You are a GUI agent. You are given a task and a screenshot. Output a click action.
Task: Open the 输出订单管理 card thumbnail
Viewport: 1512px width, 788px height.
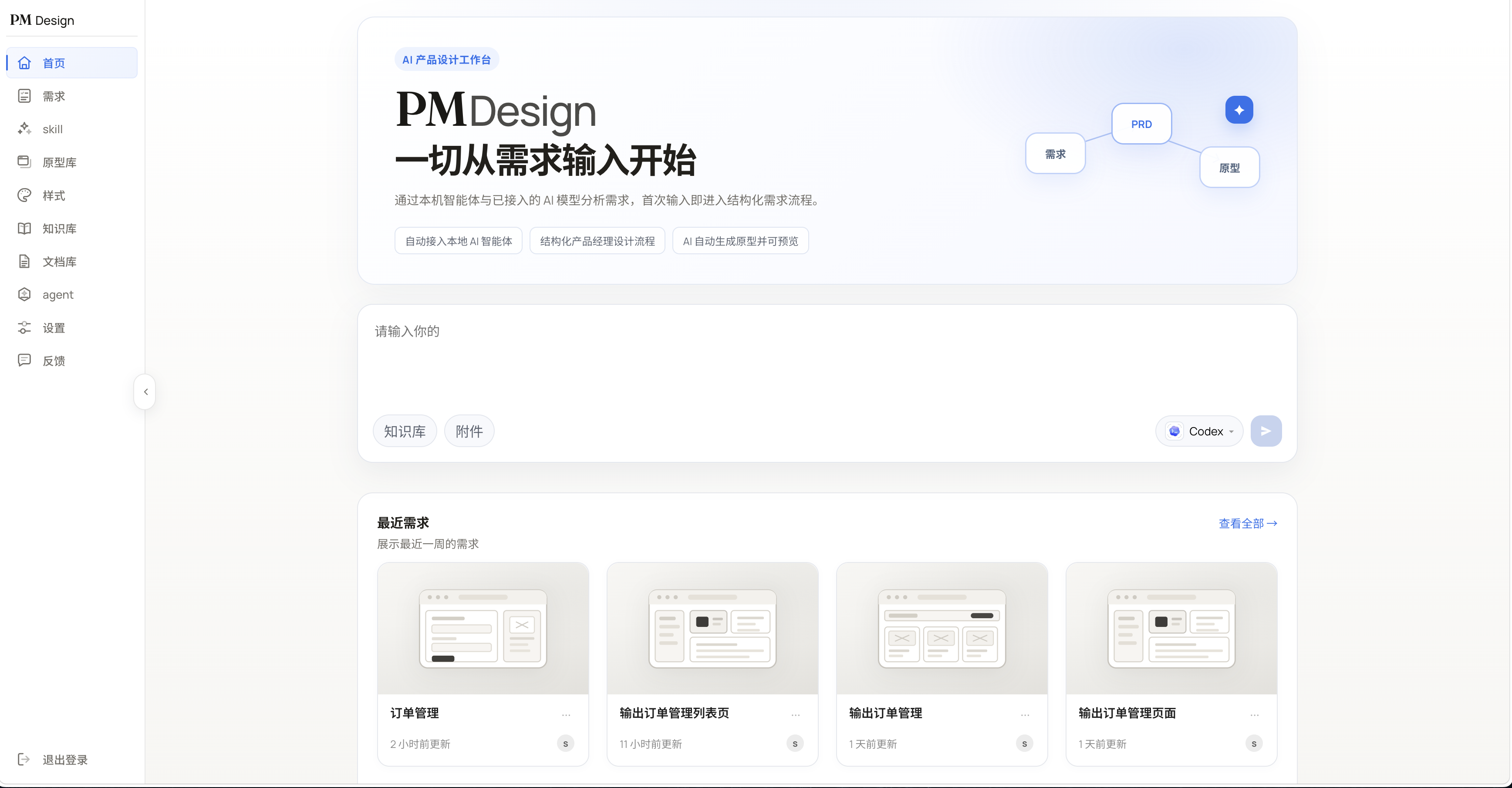point(942,628)
